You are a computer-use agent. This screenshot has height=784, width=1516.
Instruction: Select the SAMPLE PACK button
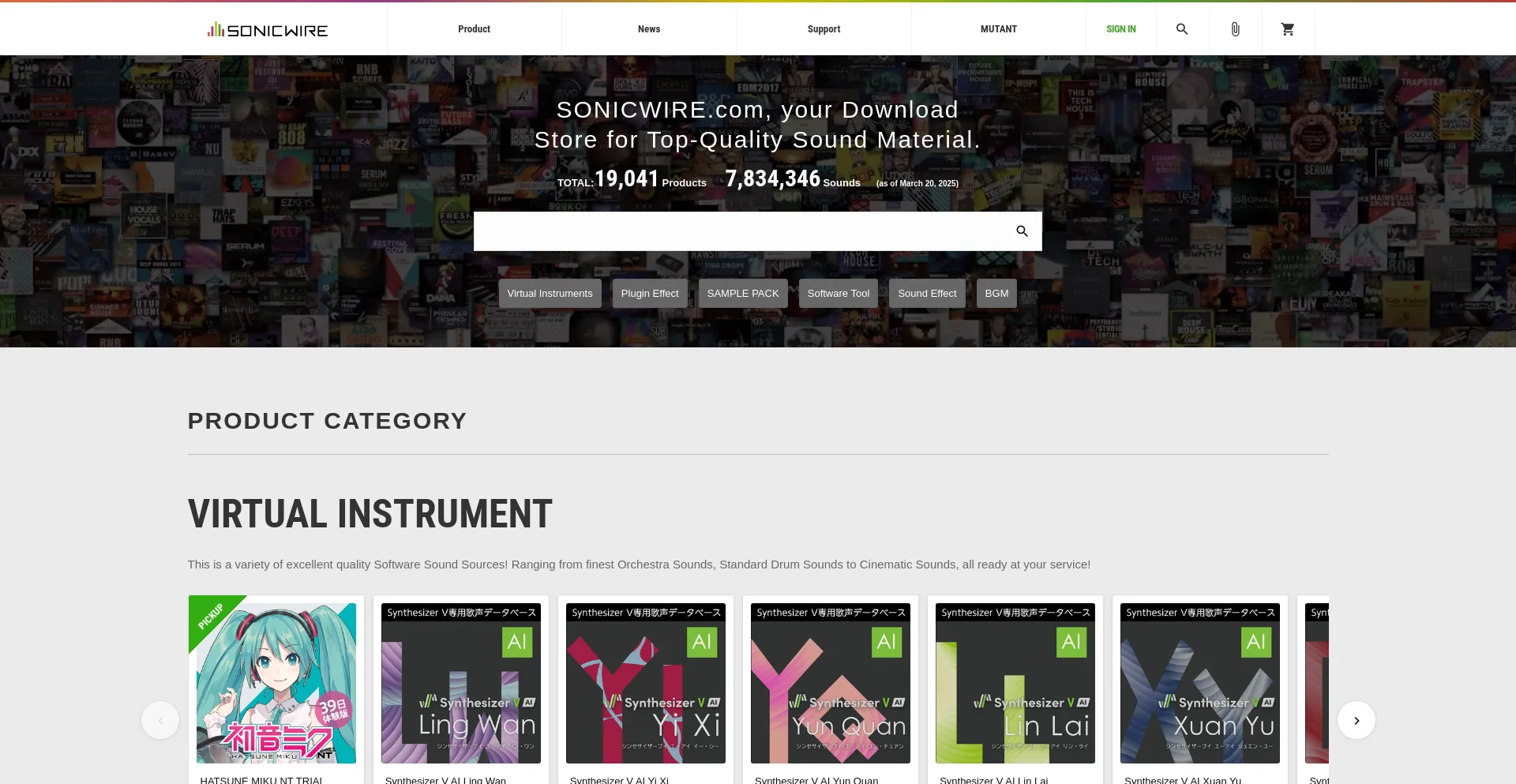[742, 294]
